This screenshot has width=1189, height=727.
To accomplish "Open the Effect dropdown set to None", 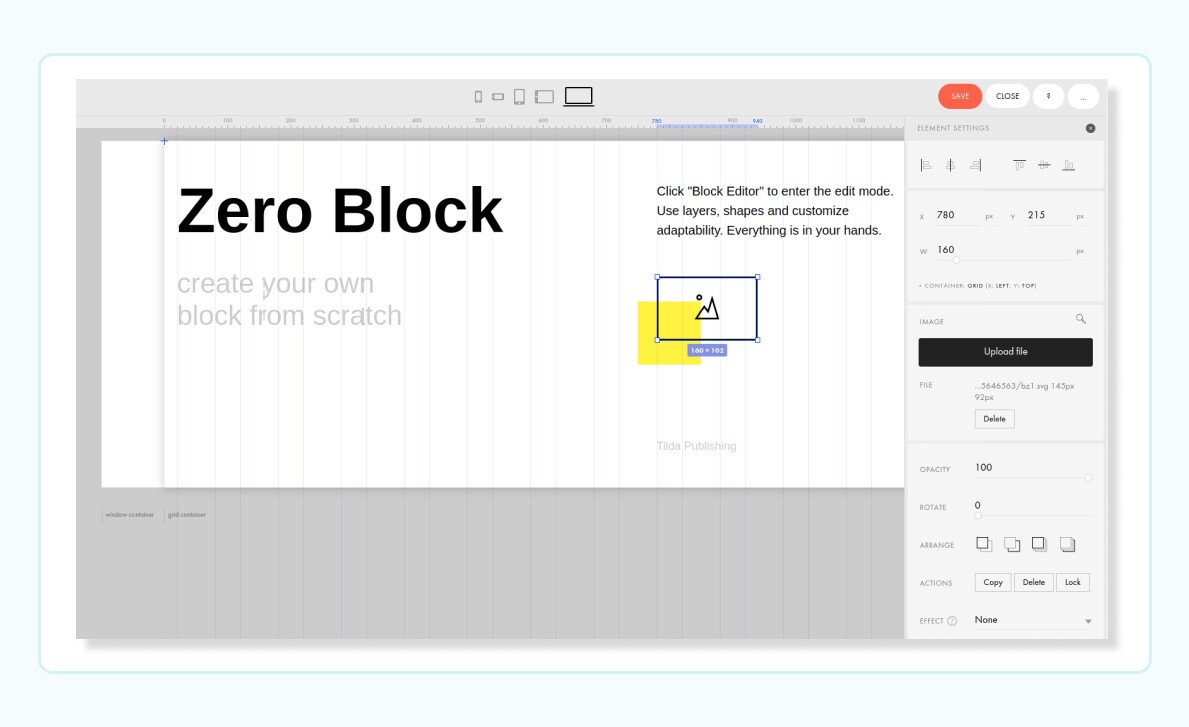I will [x=1033, y=620].
